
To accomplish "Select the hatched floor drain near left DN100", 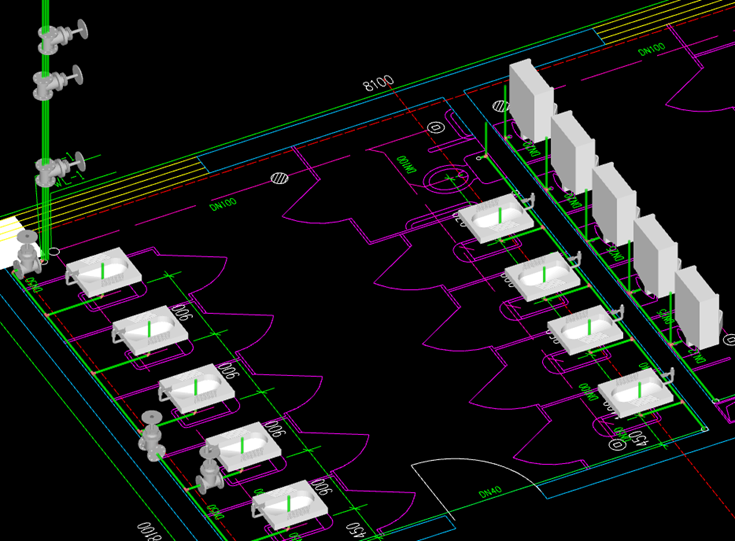I will [280, 180].
